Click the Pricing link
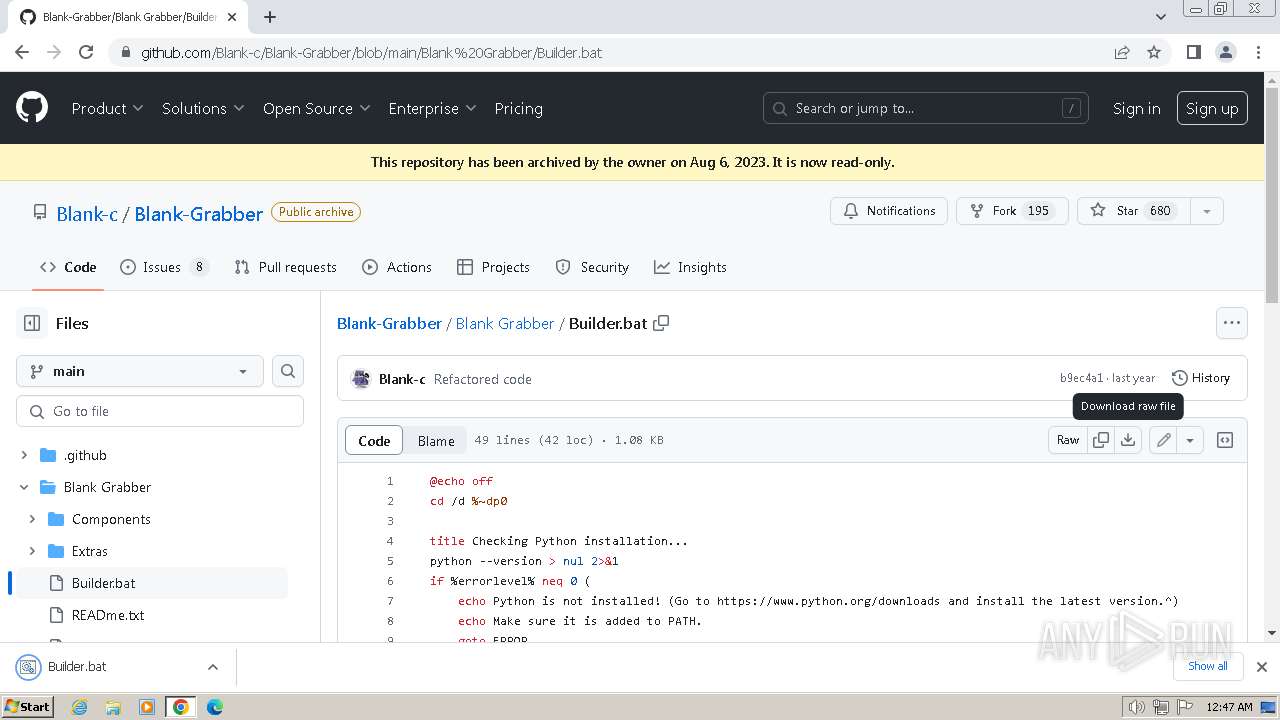This screenshot has width=1280, height=720. [x=518, y=108]
